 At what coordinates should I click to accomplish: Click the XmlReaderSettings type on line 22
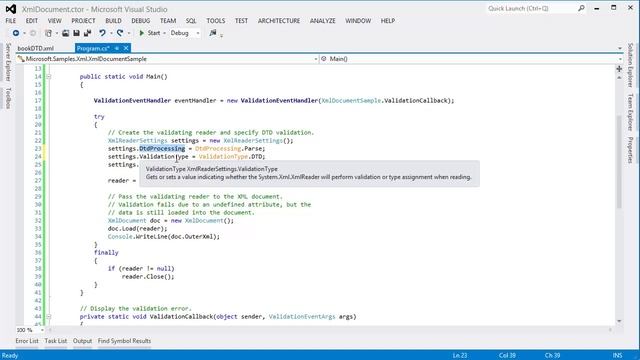138,140
